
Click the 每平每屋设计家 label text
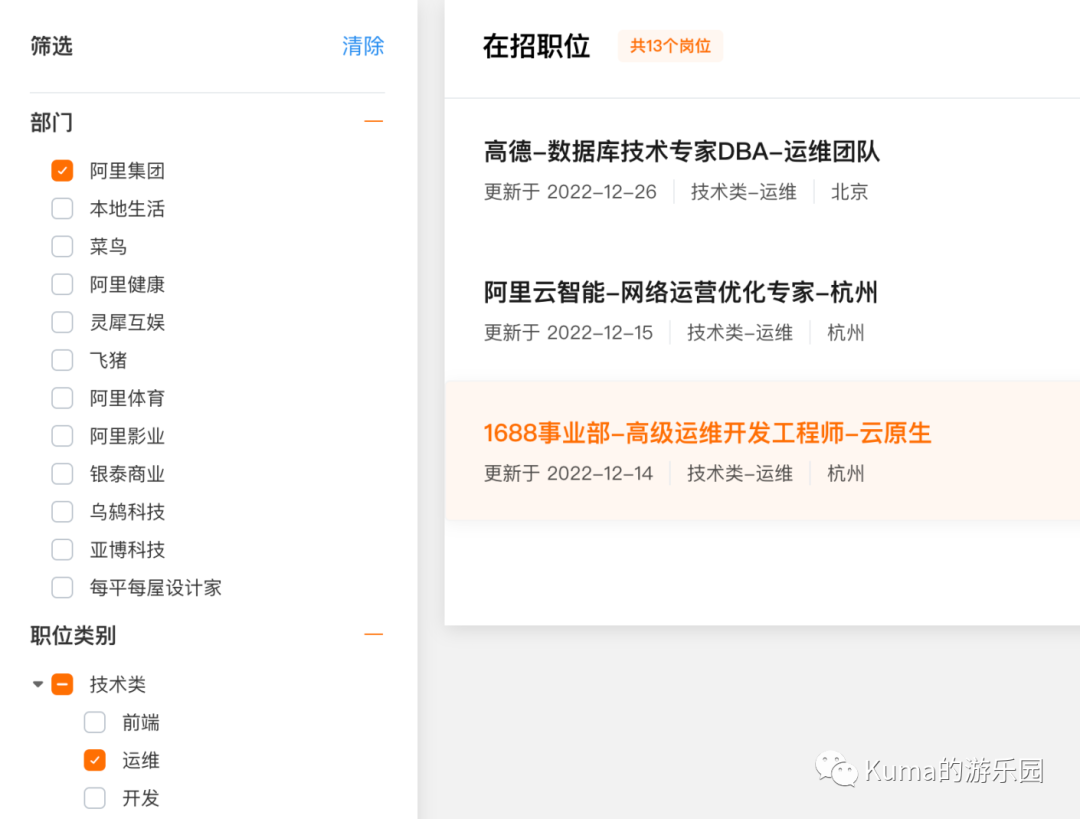[156, 588]
